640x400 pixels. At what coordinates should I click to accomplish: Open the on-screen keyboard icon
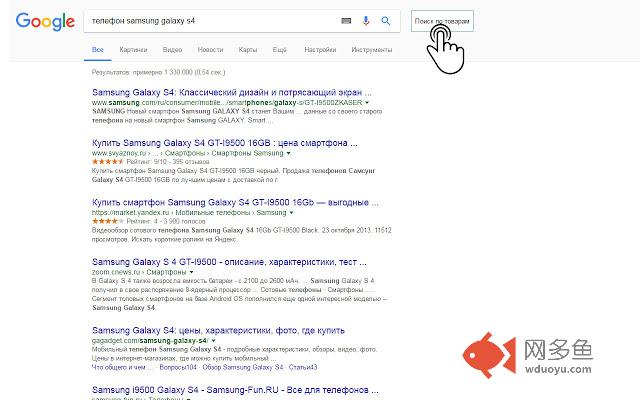[346, 21]
